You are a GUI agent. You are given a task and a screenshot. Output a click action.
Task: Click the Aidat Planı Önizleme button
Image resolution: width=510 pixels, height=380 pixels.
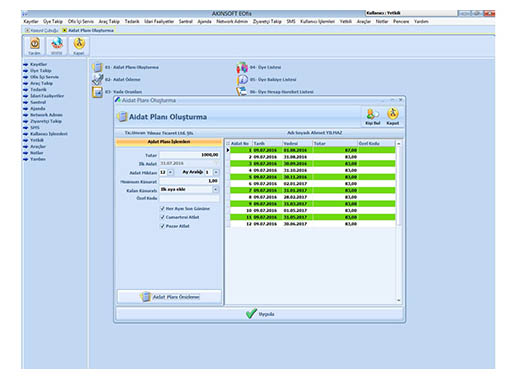click(x=169, y=297)
